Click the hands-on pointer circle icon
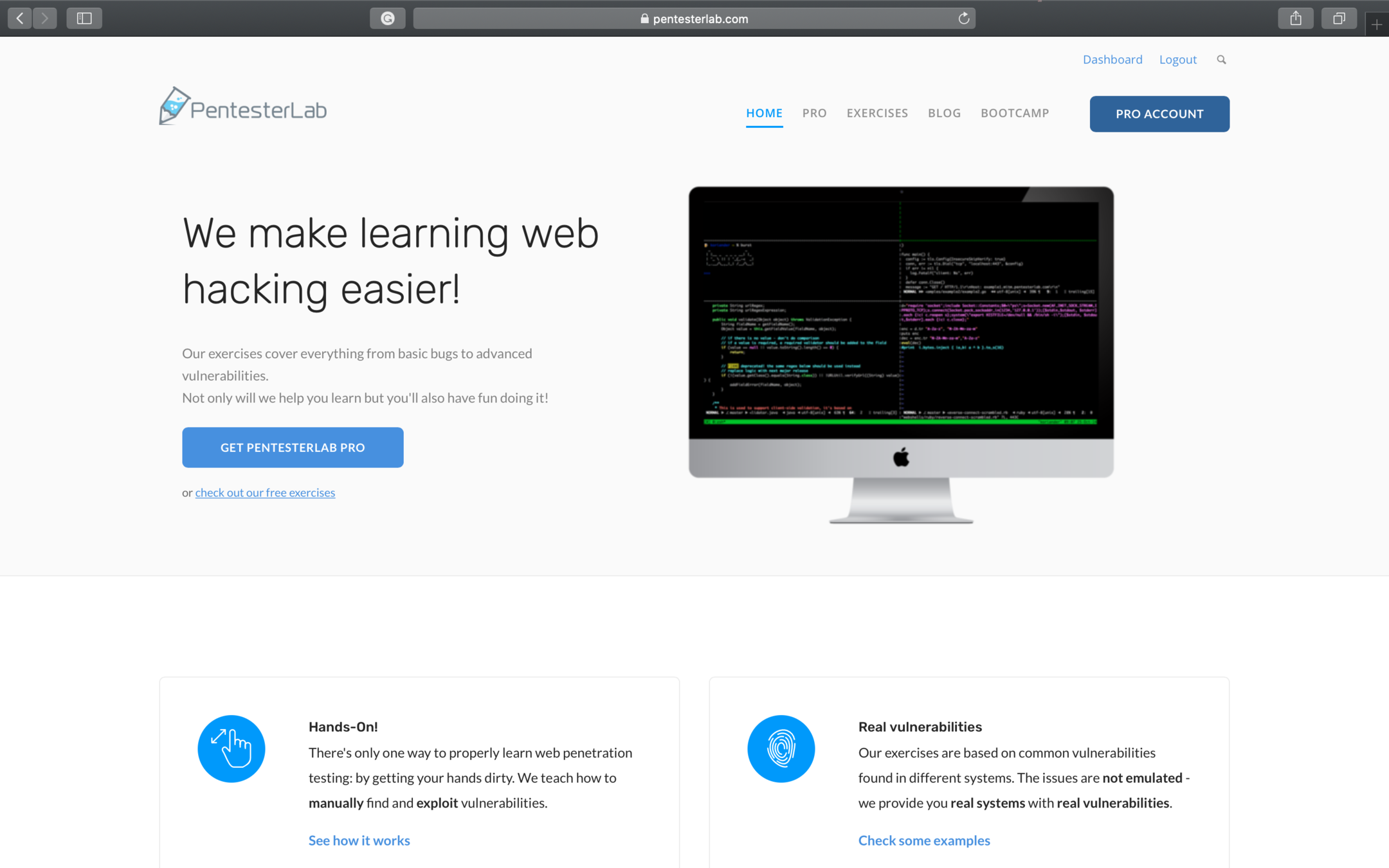 click(x=232, y=748)
